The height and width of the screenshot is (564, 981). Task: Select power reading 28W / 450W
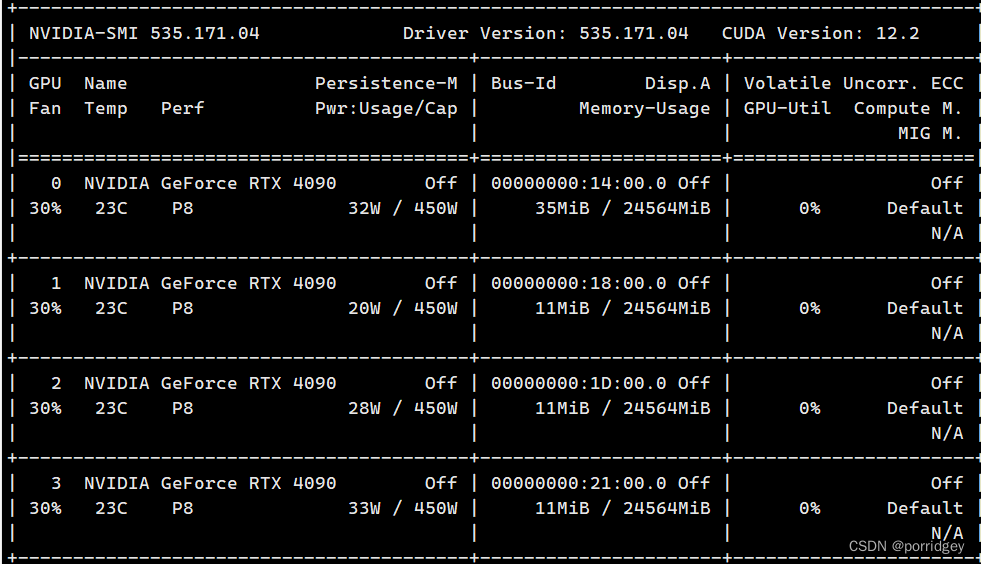pos(403,408)
